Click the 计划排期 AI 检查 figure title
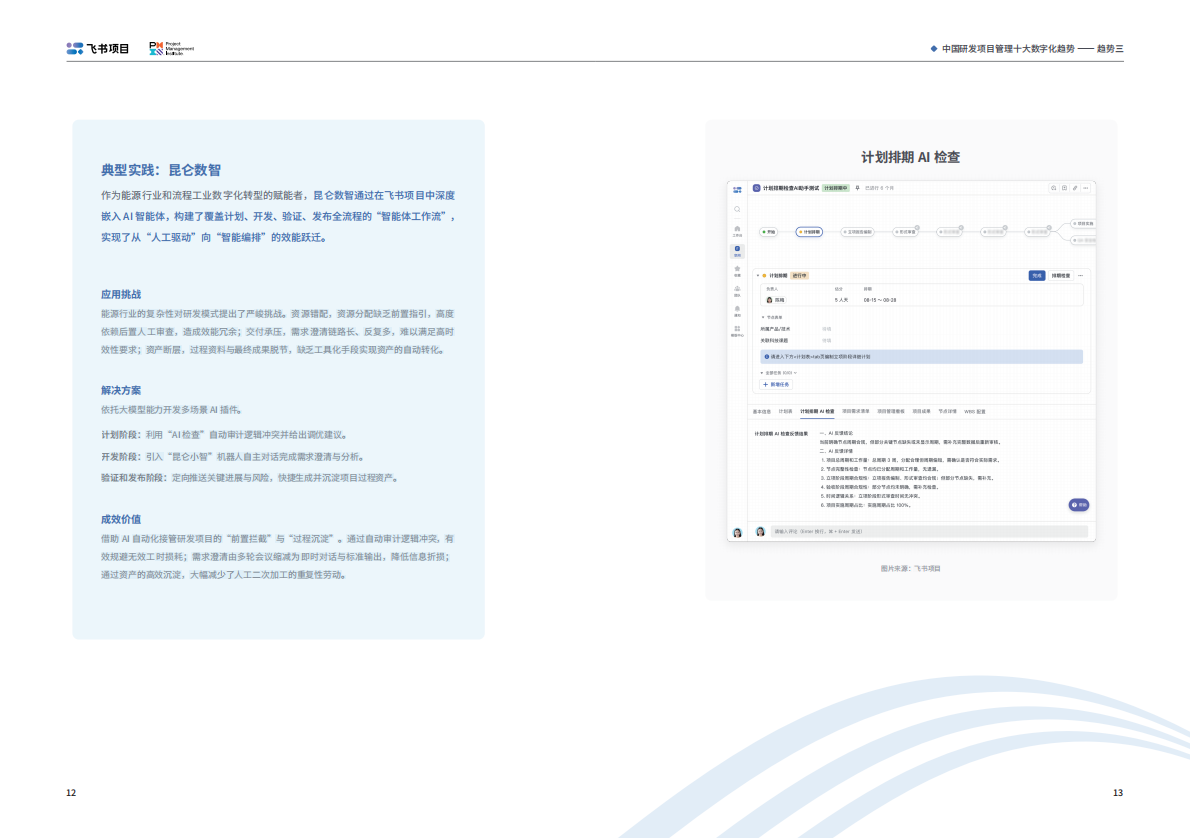 pyautogui.click(x=910, y=157)
